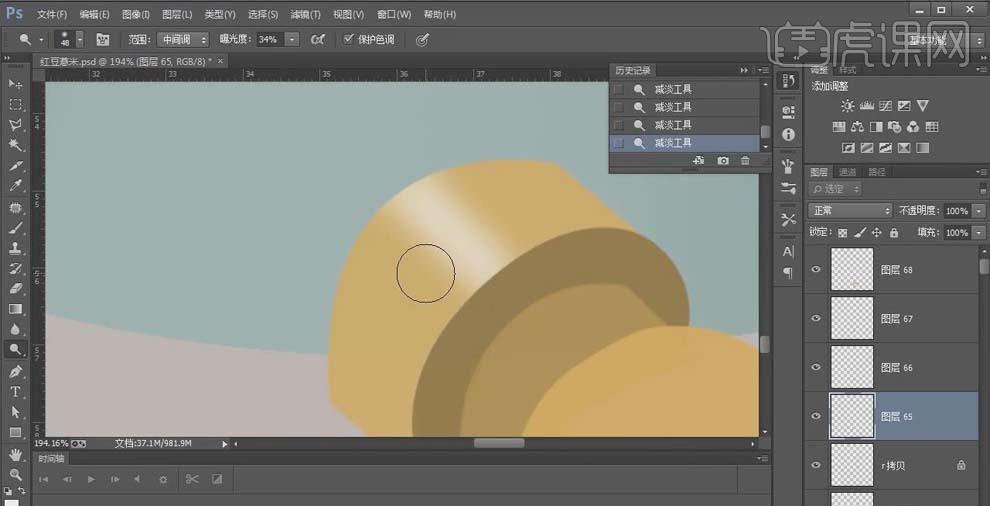Select 图层 67 layer thumbnail
This screenshot has height=506, width=990.
[852, 318]
